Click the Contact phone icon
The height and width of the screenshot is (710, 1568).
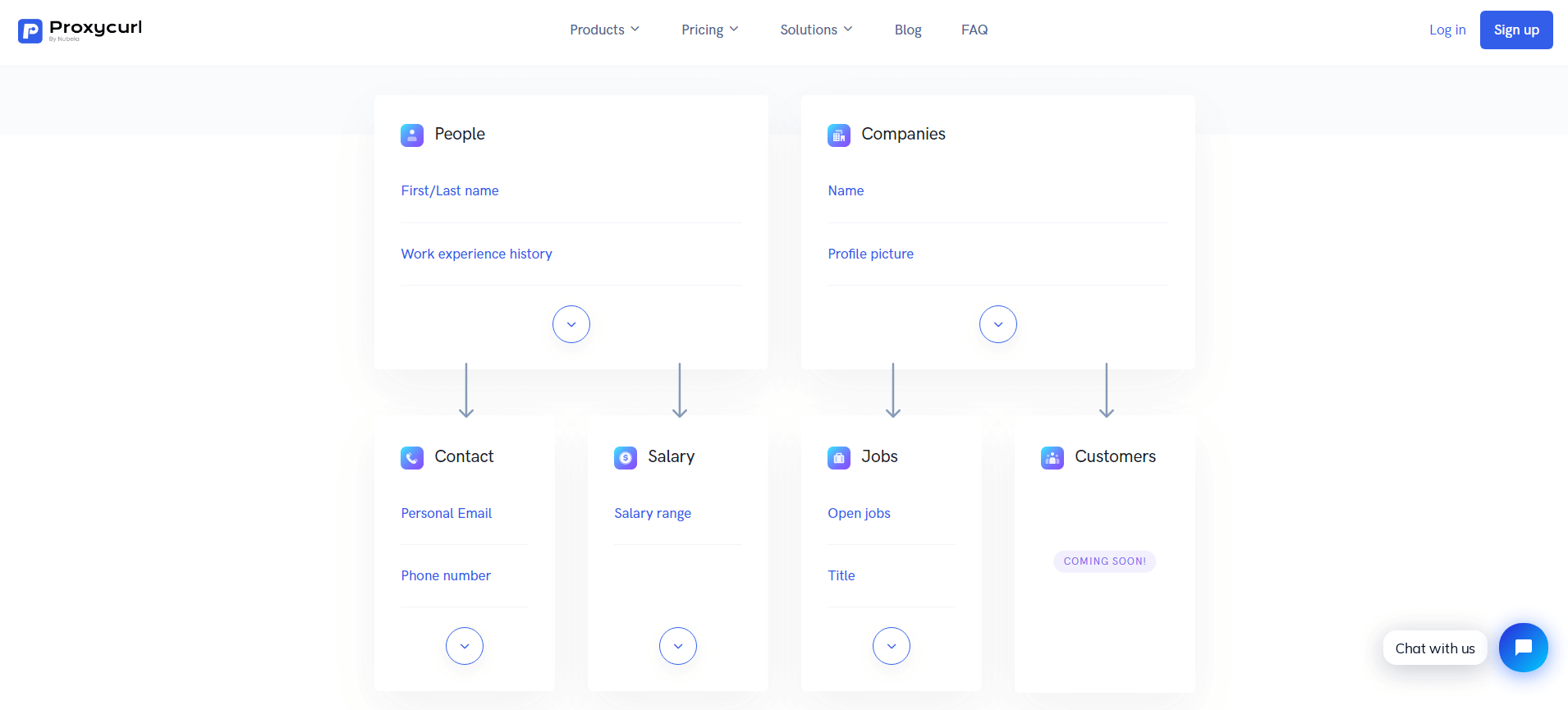point(412,457)
